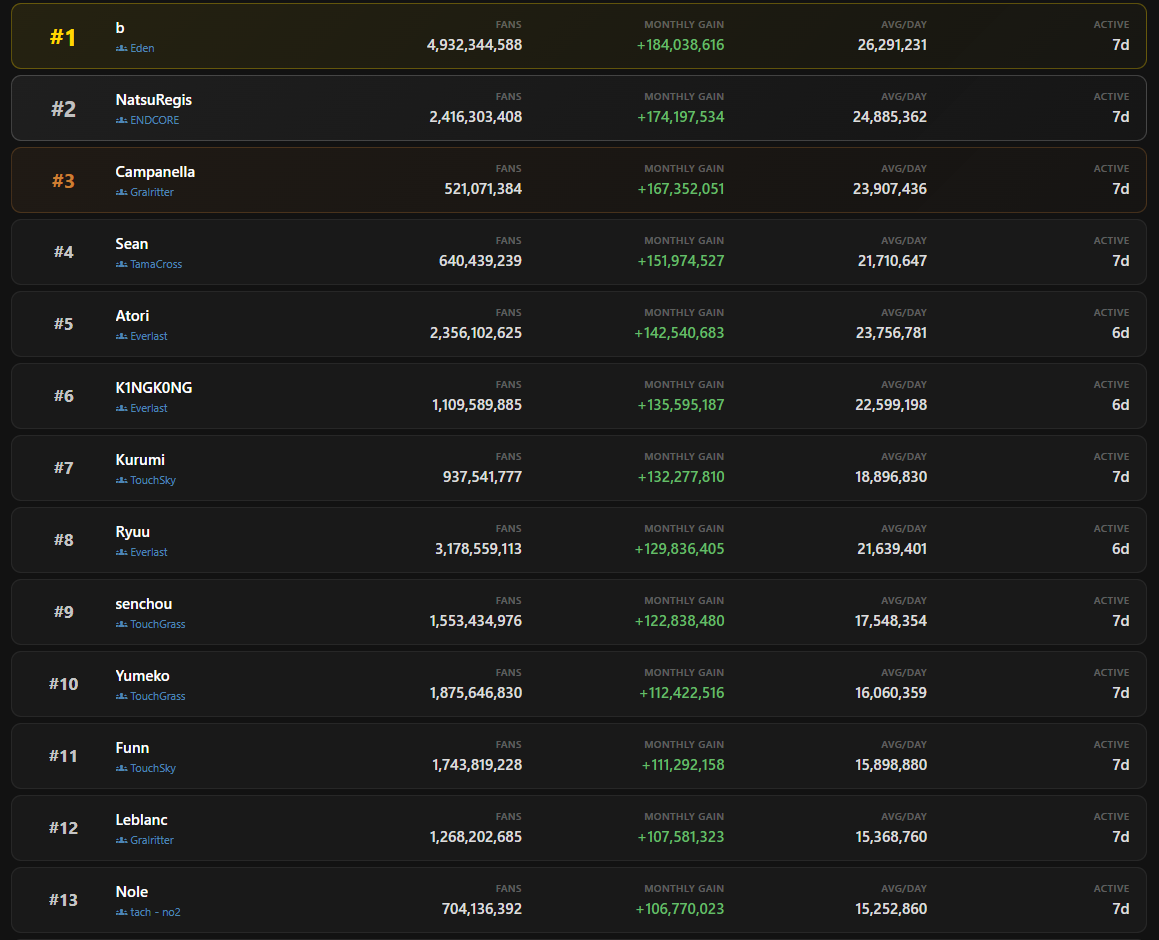The image size is (1159, 940).
Task: Click the group icon under Leblanc
Action: (121, 840)
